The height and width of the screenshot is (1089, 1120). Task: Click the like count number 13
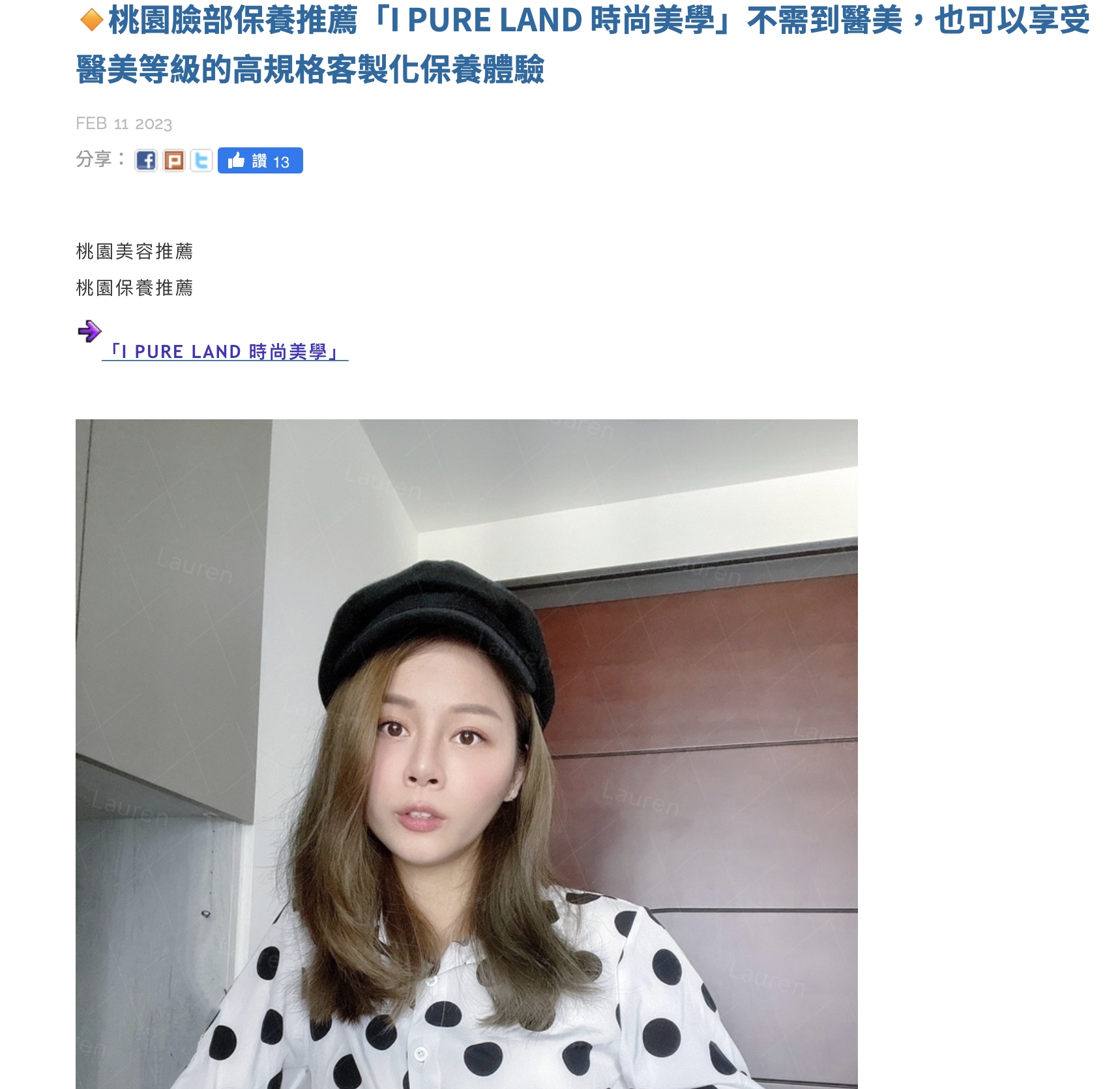[281, 162]
